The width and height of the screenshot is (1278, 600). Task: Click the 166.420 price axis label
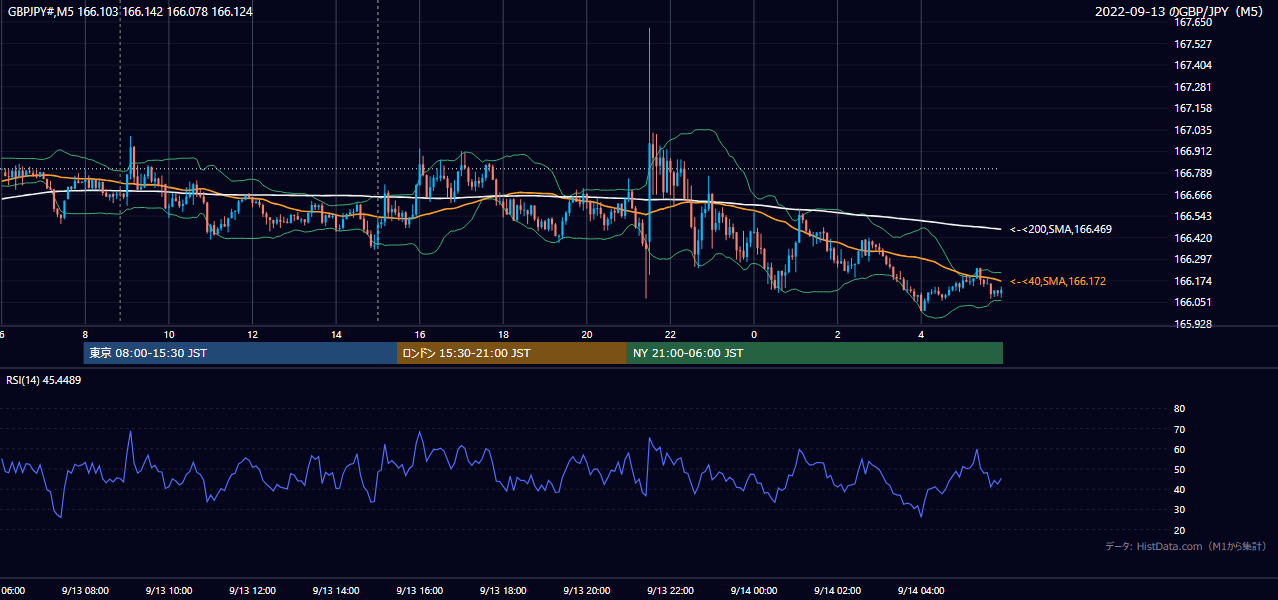coord(1192,238)
